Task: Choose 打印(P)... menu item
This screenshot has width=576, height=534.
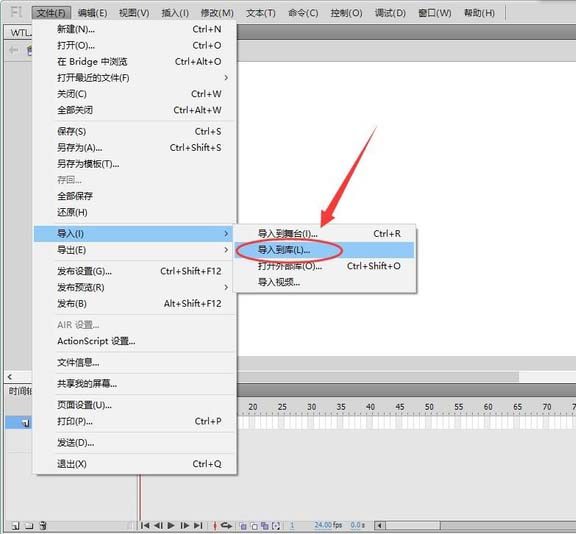Action: click(134, 421)
